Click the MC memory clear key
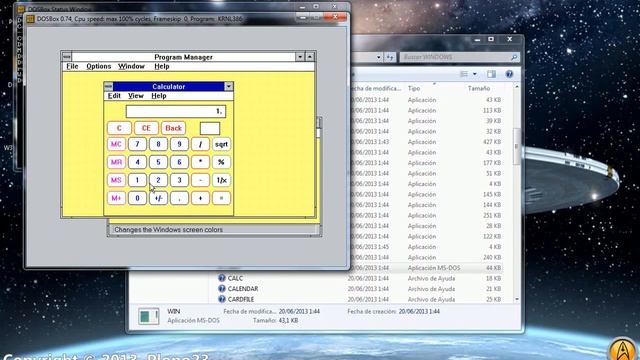Viewport: 640px width, 360px height. click(x=116, y=144)
